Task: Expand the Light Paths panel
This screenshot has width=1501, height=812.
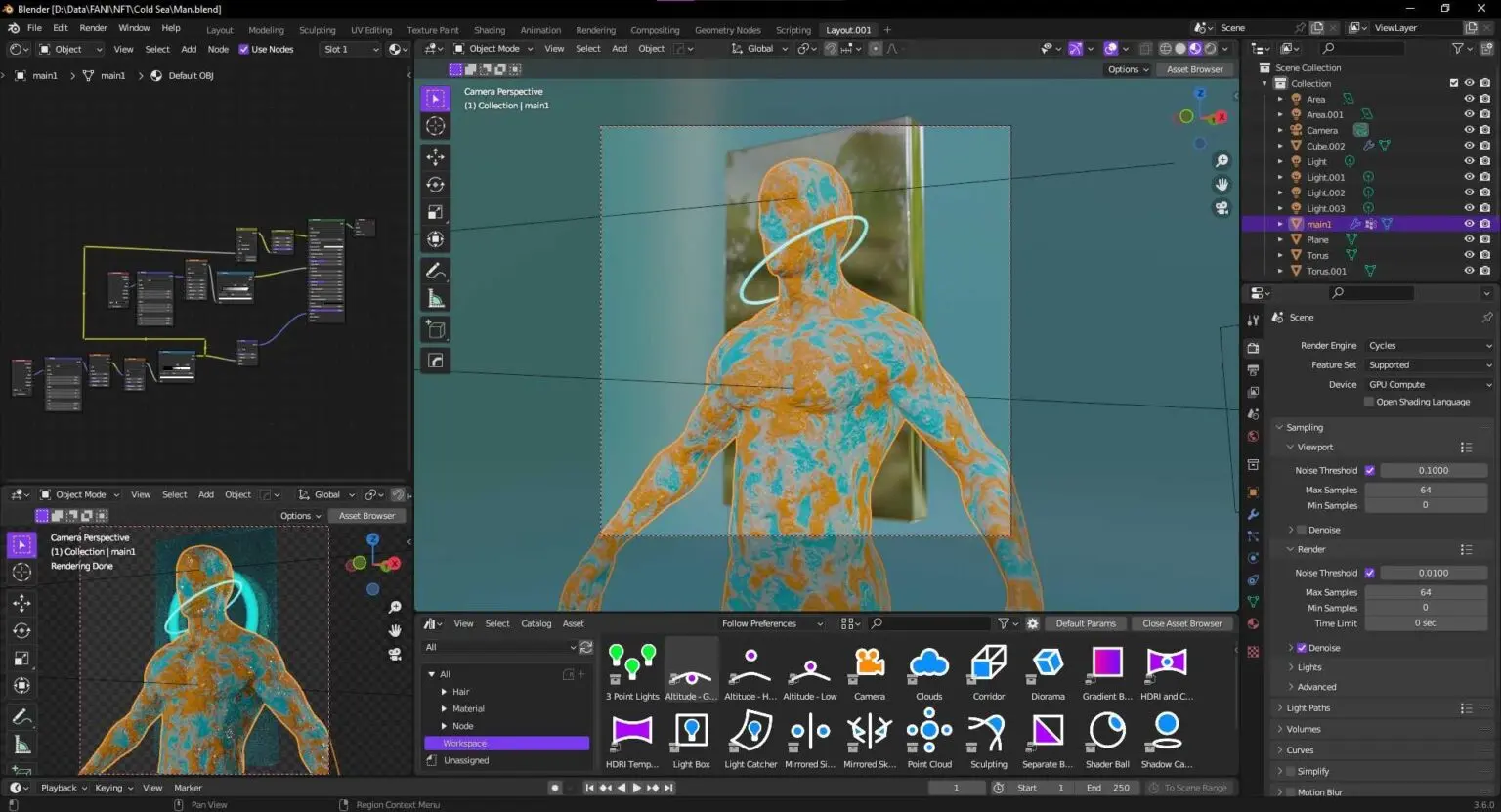Action: click(1308, 707)
